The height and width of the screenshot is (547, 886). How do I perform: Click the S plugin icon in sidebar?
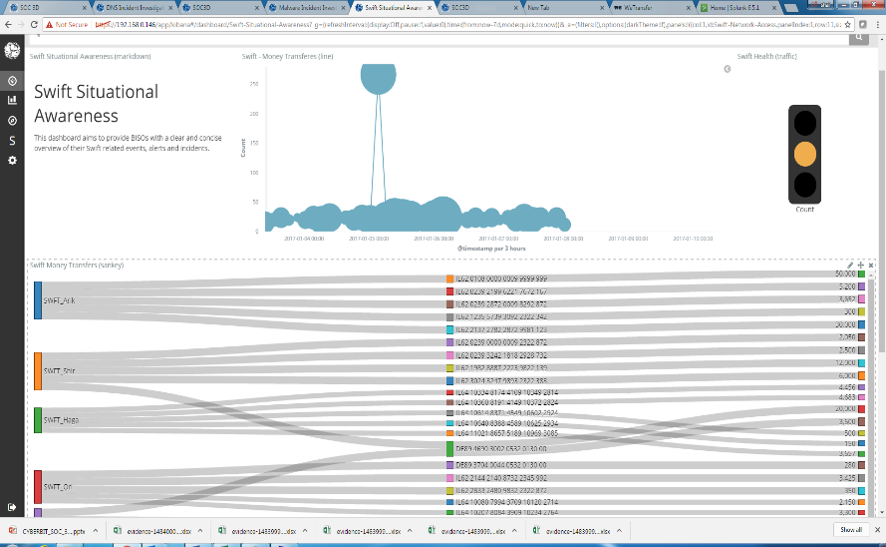(x=12, y=141)
